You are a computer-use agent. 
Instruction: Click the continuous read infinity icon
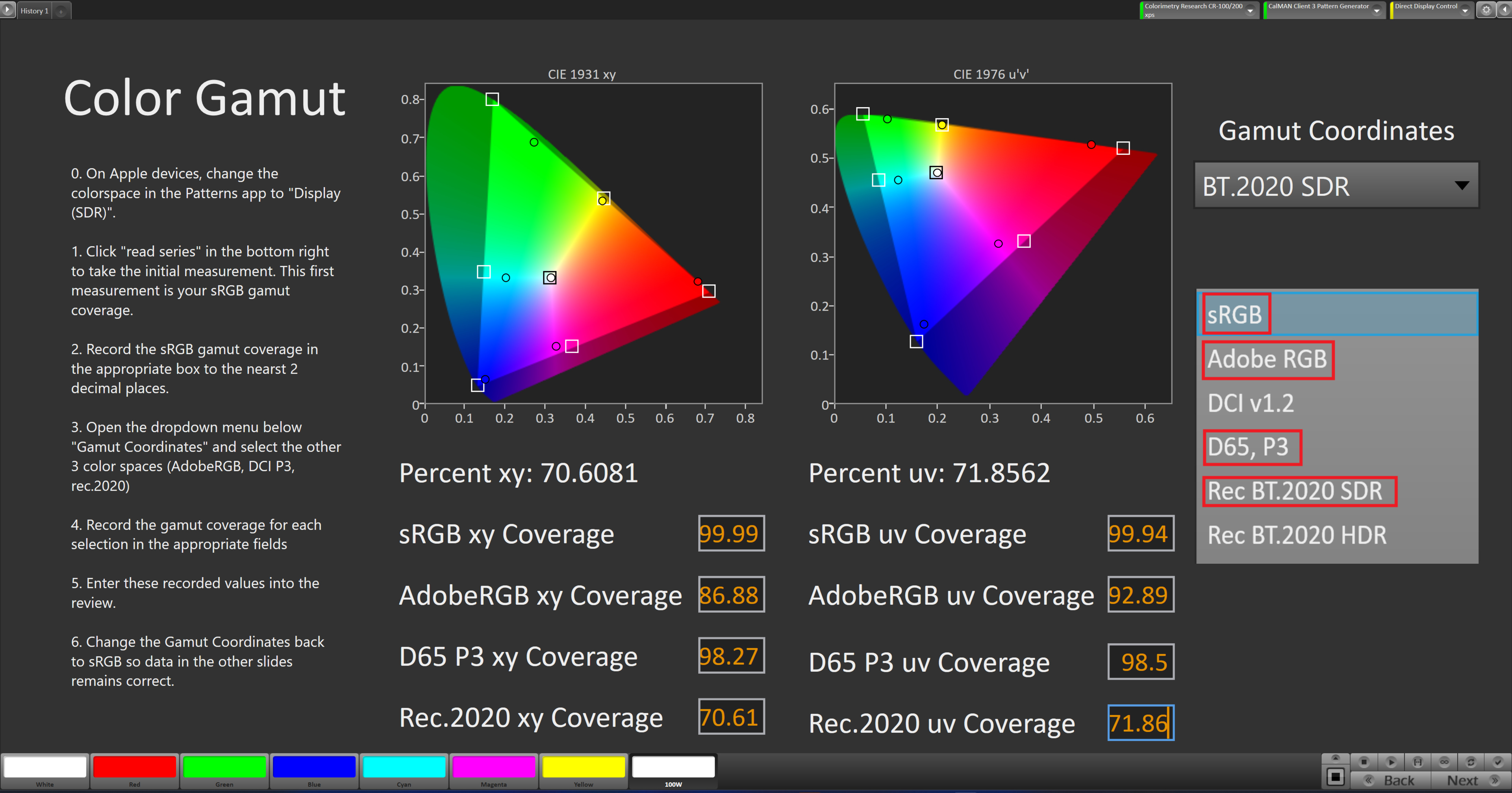pos(1445,762)
